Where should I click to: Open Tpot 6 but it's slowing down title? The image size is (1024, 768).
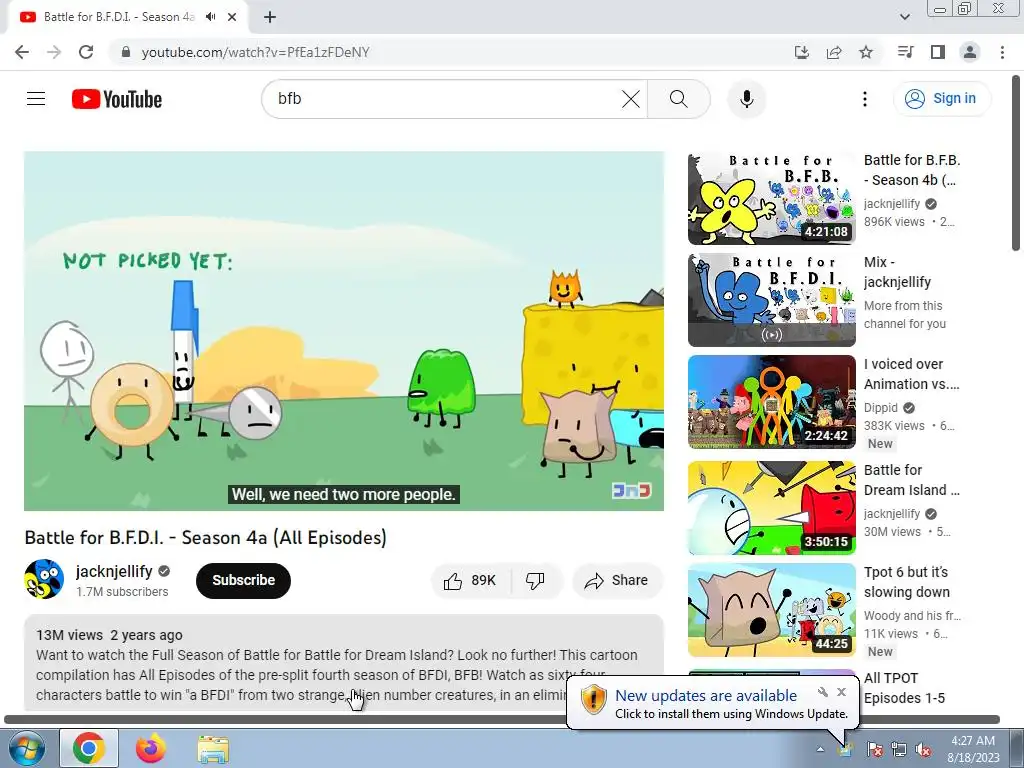point(906,582)
